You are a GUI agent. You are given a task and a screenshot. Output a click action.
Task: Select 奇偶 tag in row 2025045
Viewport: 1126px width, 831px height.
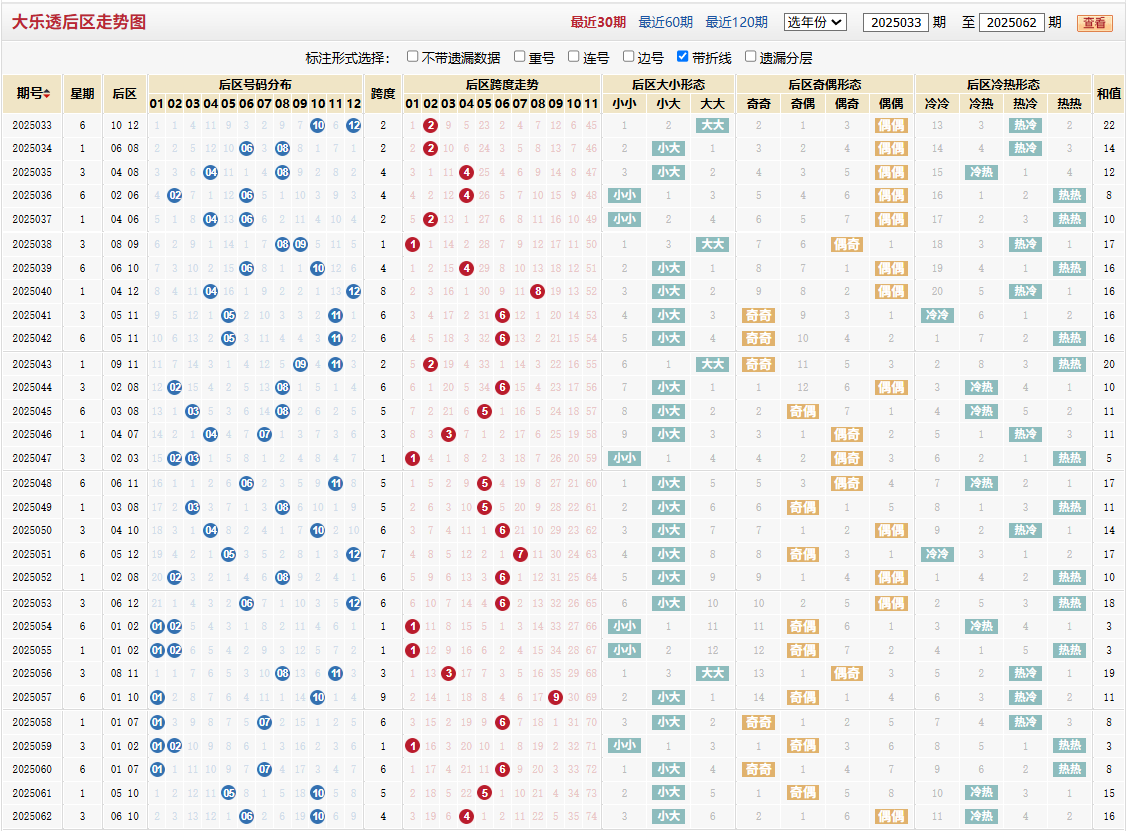[x=803, y=412]
